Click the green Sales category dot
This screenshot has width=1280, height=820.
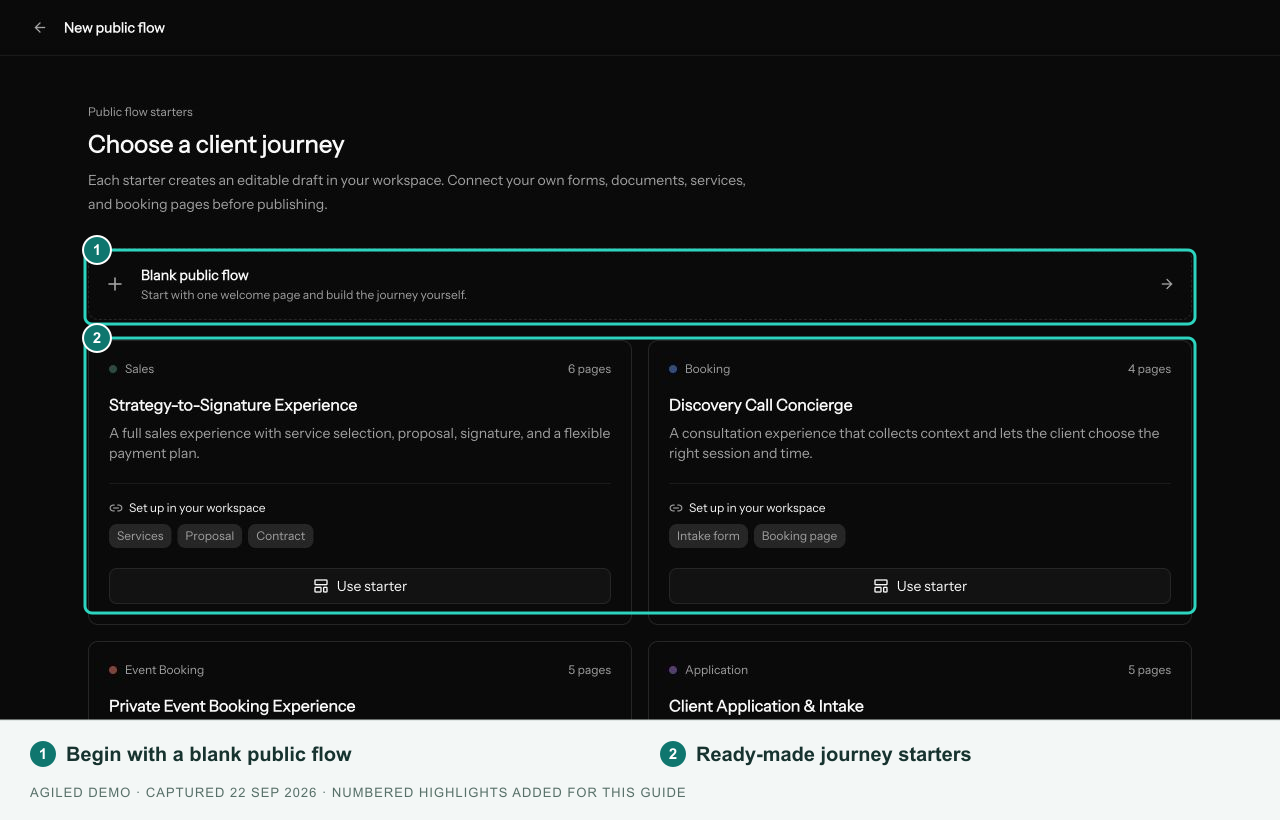click(113, 369)
